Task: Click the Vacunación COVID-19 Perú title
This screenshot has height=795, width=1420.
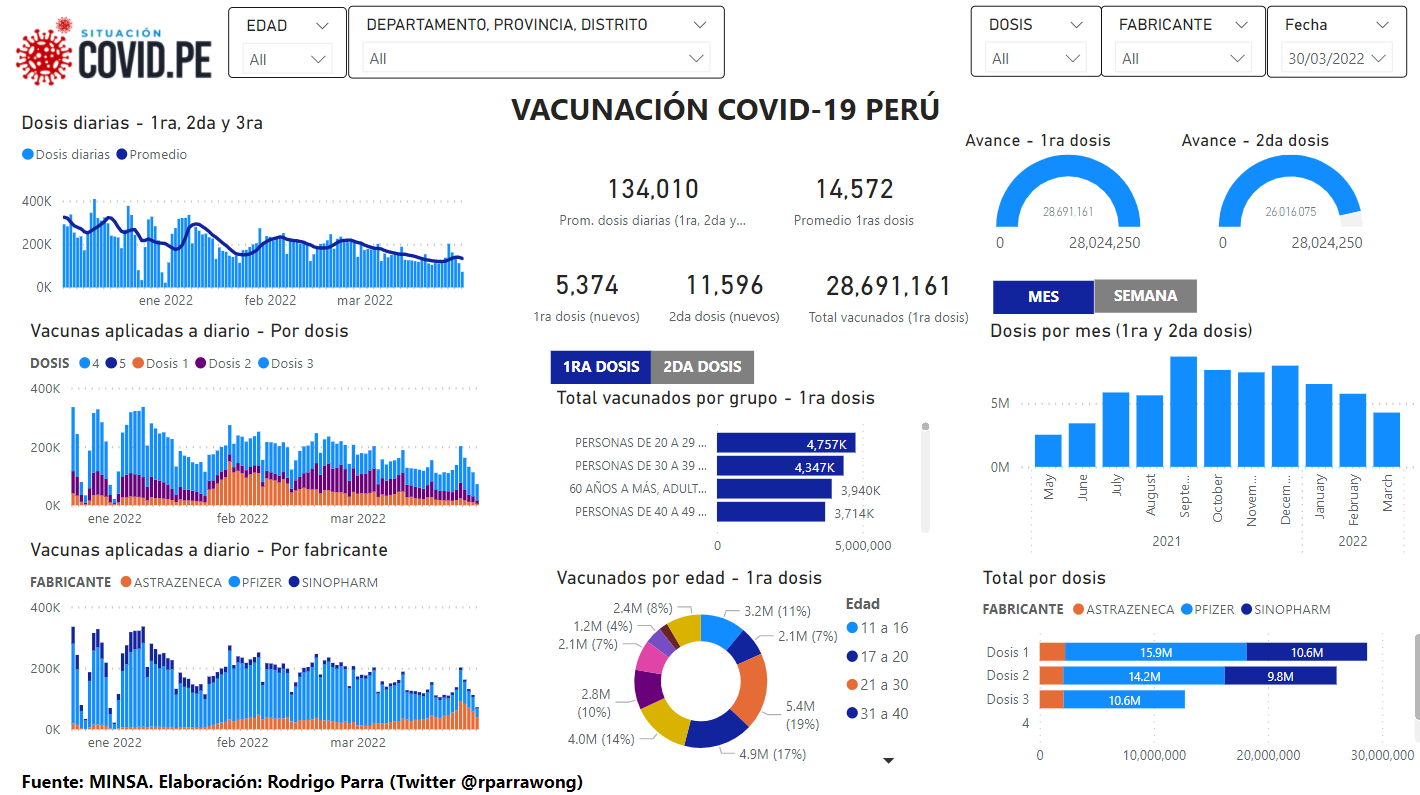Action: [x=725, y=109]
